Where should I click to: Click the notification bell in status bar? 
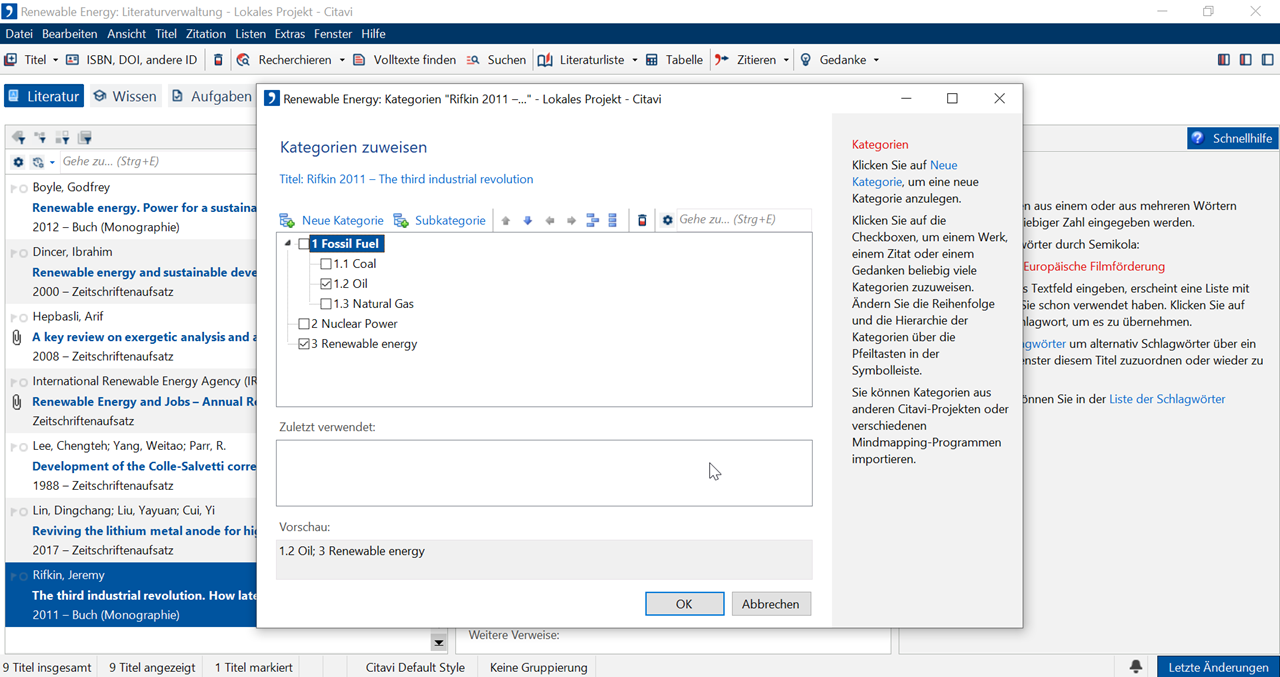point(1136,667)
